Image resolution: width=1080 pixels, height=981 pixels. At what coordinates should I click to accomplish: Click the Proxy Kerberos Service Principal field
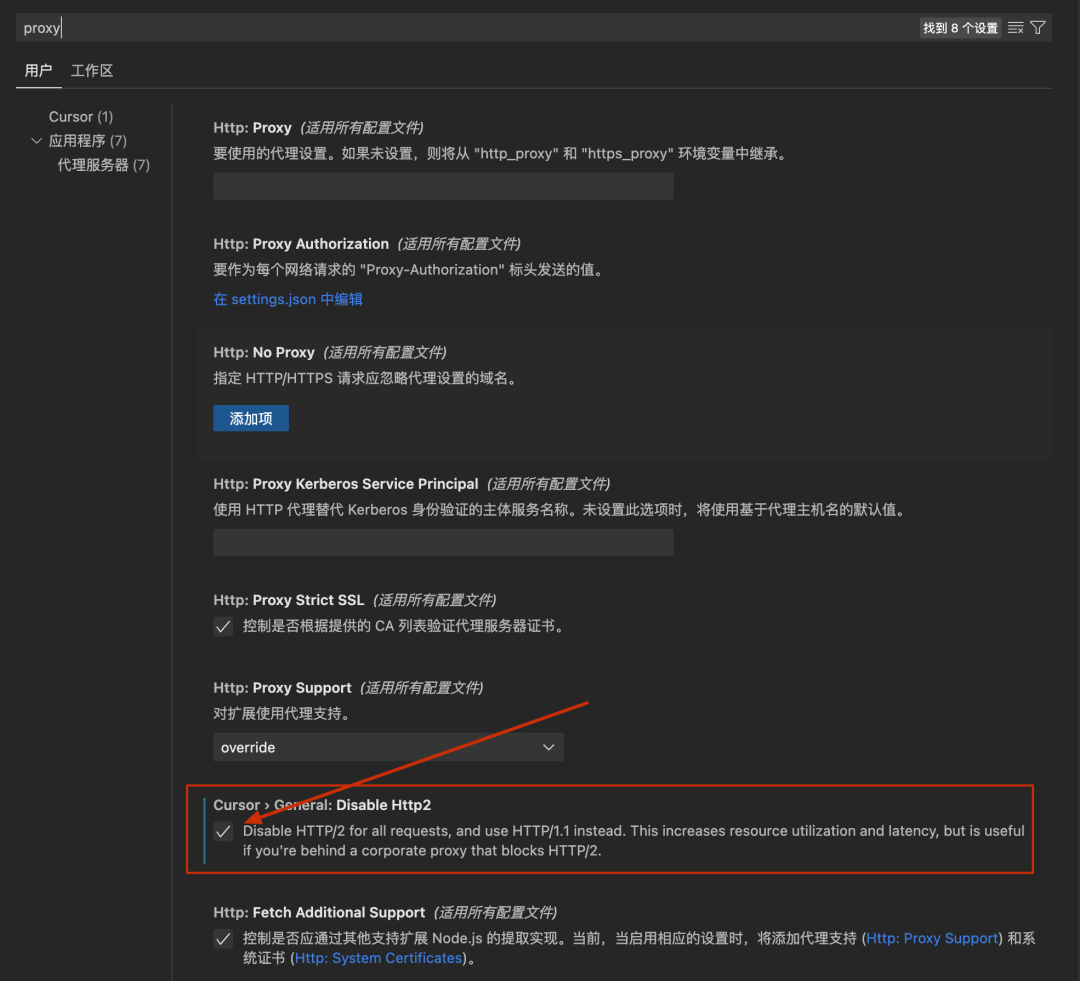pos(442,542)
